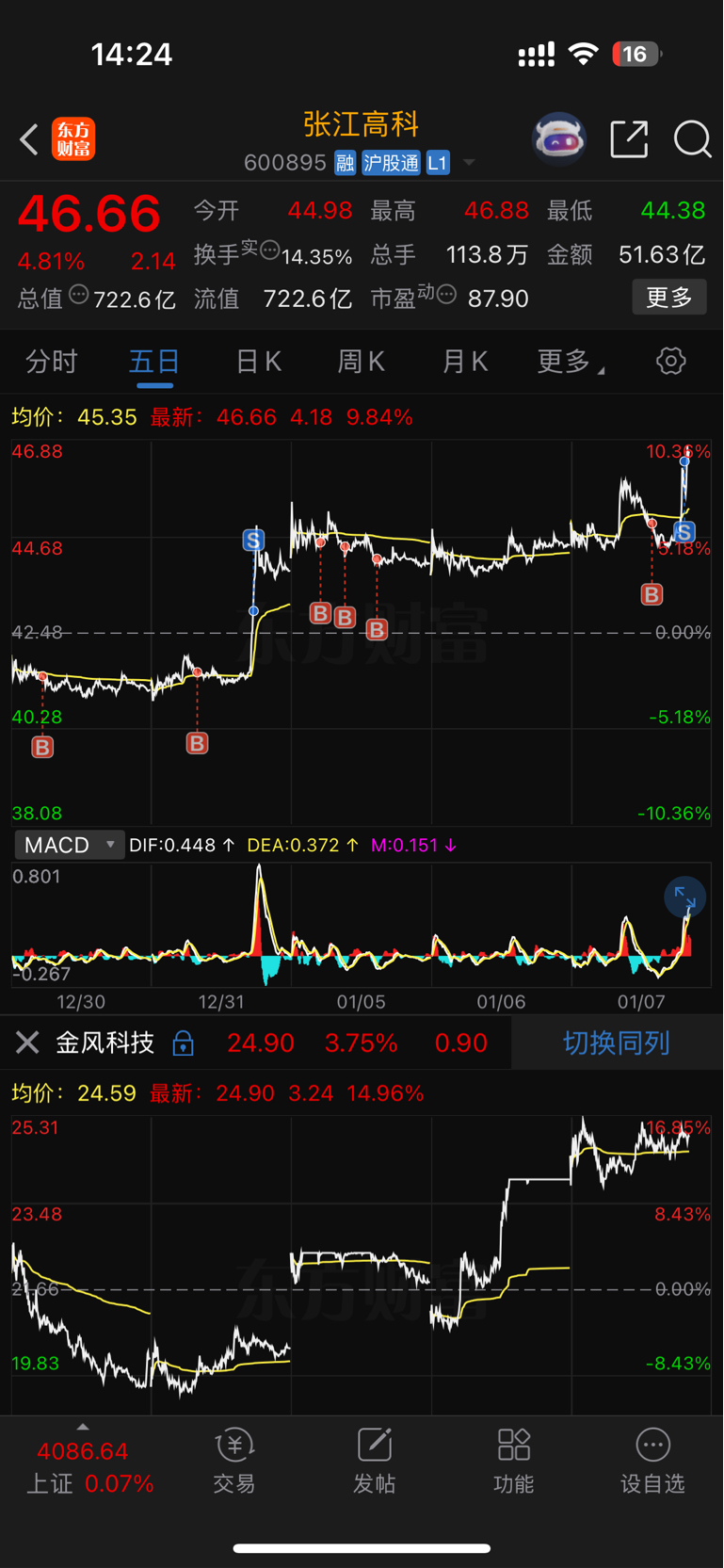
Task: Tap the 融 margin badge
Action: [346, 163]
